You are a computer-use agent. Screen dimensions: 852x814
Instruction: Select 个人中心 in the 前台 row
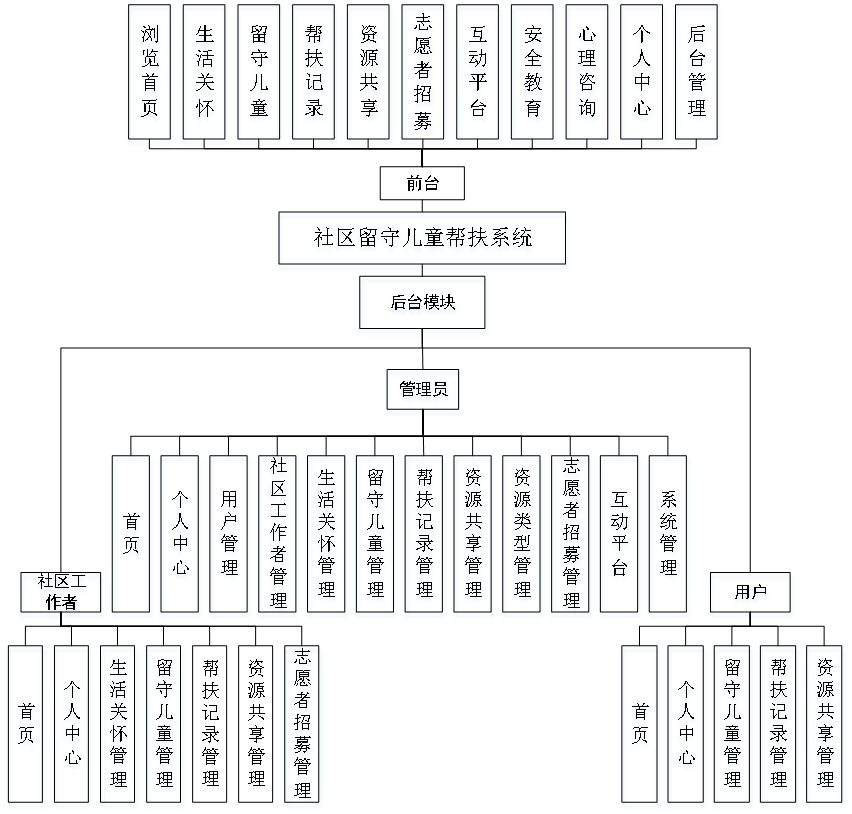pyautogui.click(x=642, y=72)
